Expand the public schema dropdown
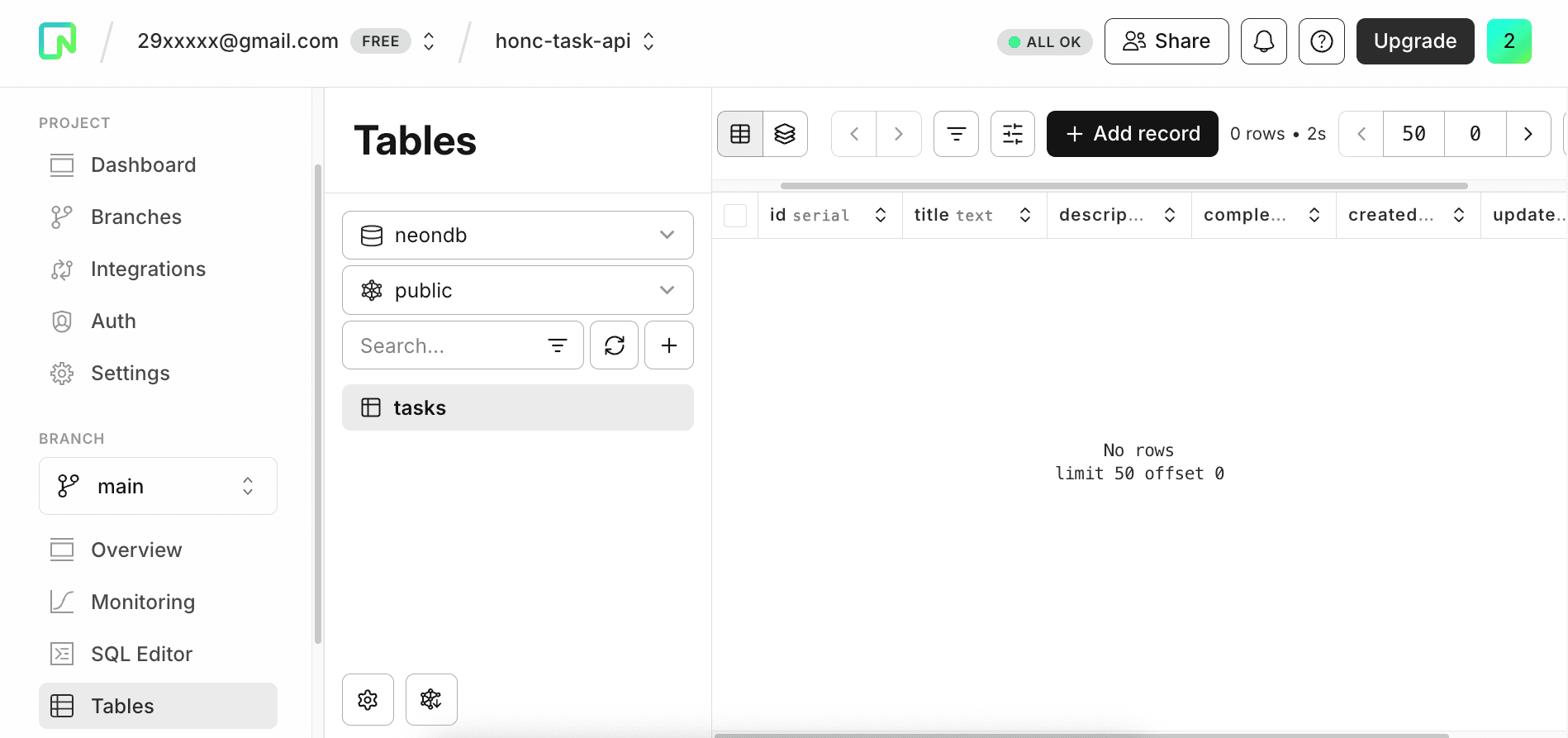The width and height of the screenshot is (1568, 738). point(517,291)
